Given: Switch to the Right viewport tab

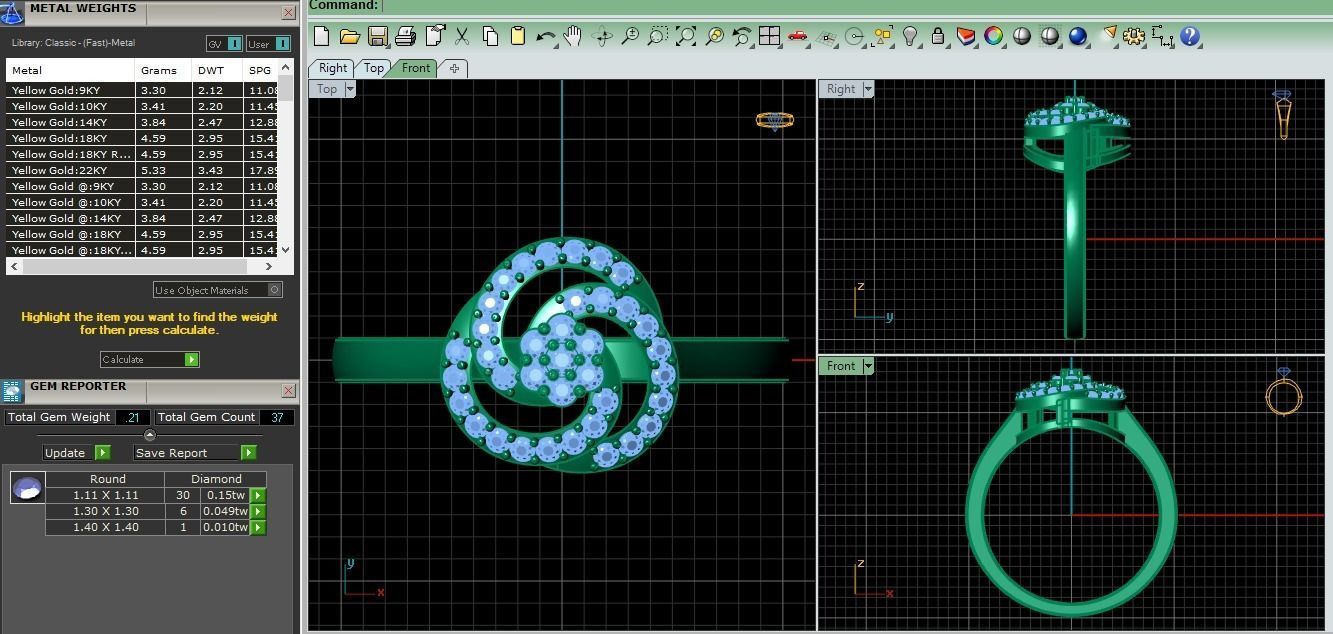Looking at the screenshot, I should pos(332,68).
